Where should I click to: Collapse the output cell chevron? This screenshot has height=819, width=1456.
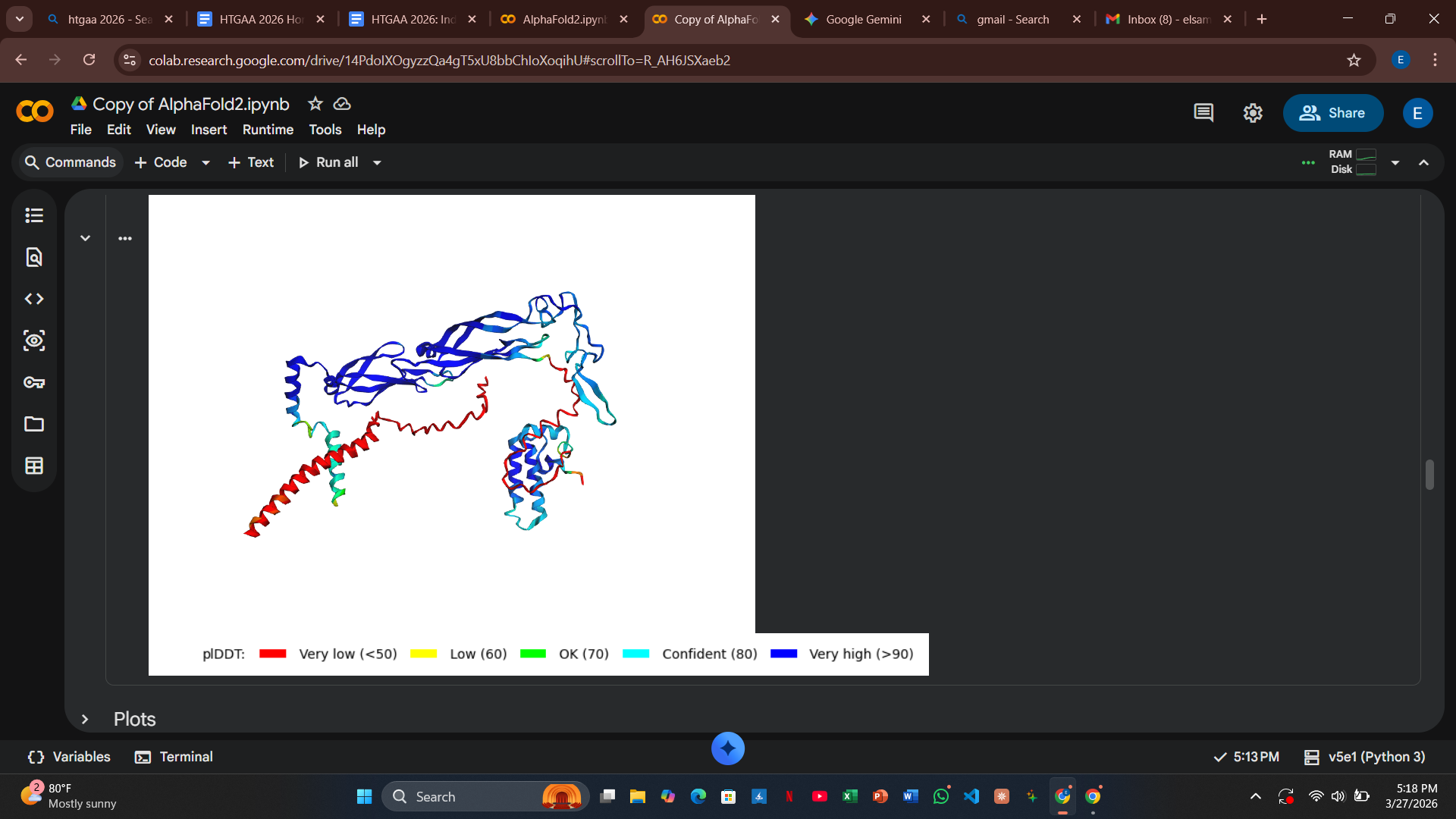[x=86, y=238]
